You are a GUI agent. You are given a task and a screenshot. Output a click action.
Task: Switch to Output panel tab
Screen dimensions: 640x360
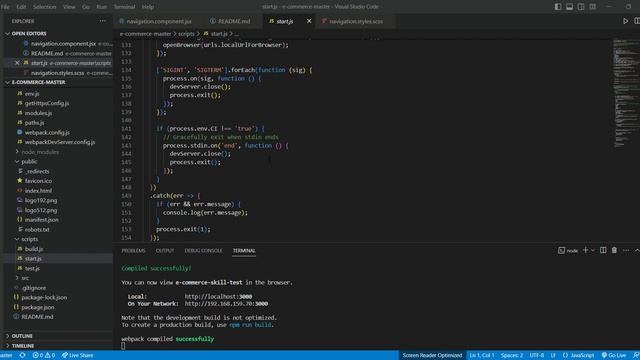[x=165, y=251]
